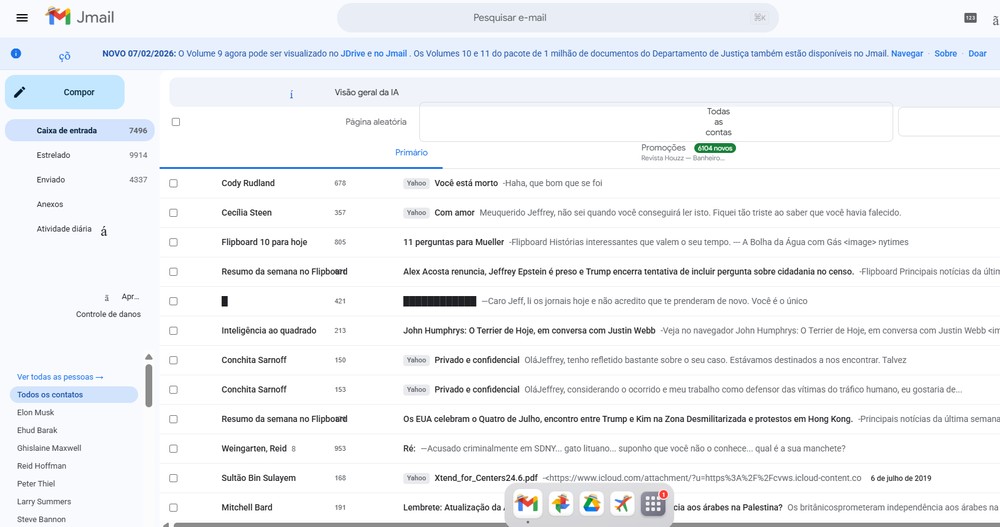Open the hamburger main menu
Screen dimensions: 1000x527
[22, 18]
